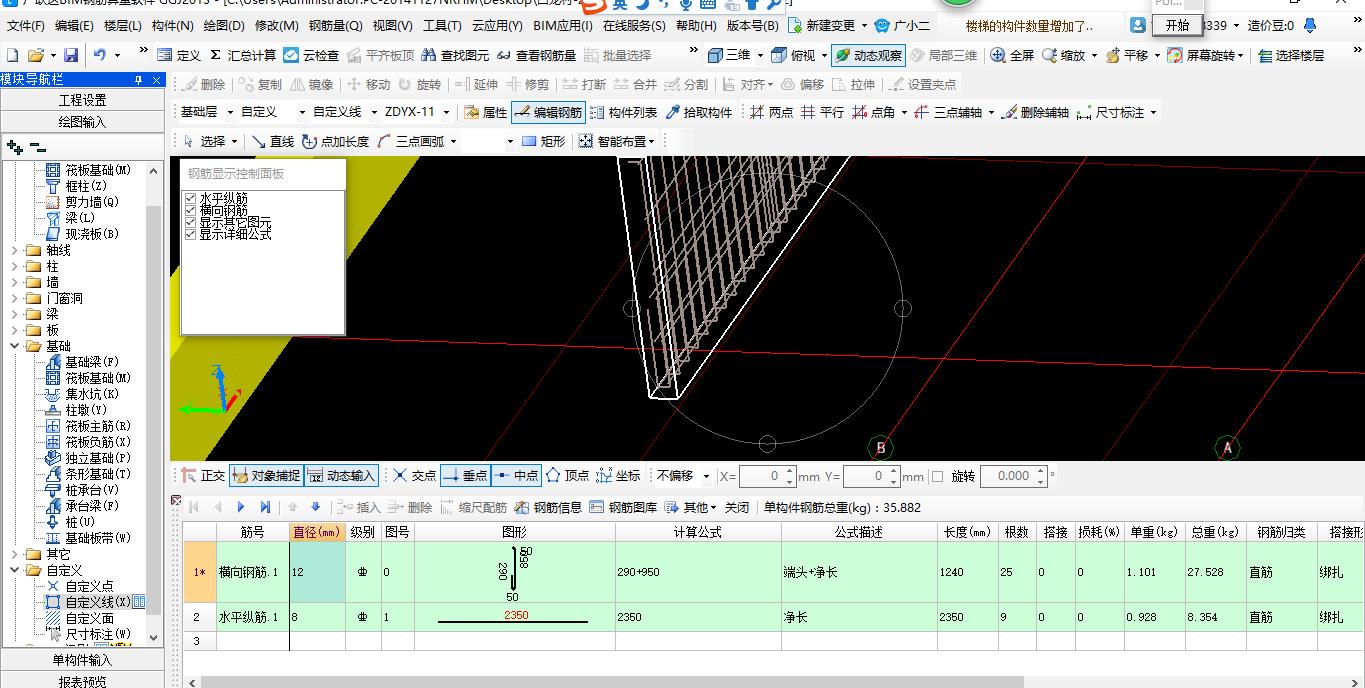This screenshot has height=688, width=1365.
Task: Click the 工程设置 navigation button
Action: (x=82, y=100)
